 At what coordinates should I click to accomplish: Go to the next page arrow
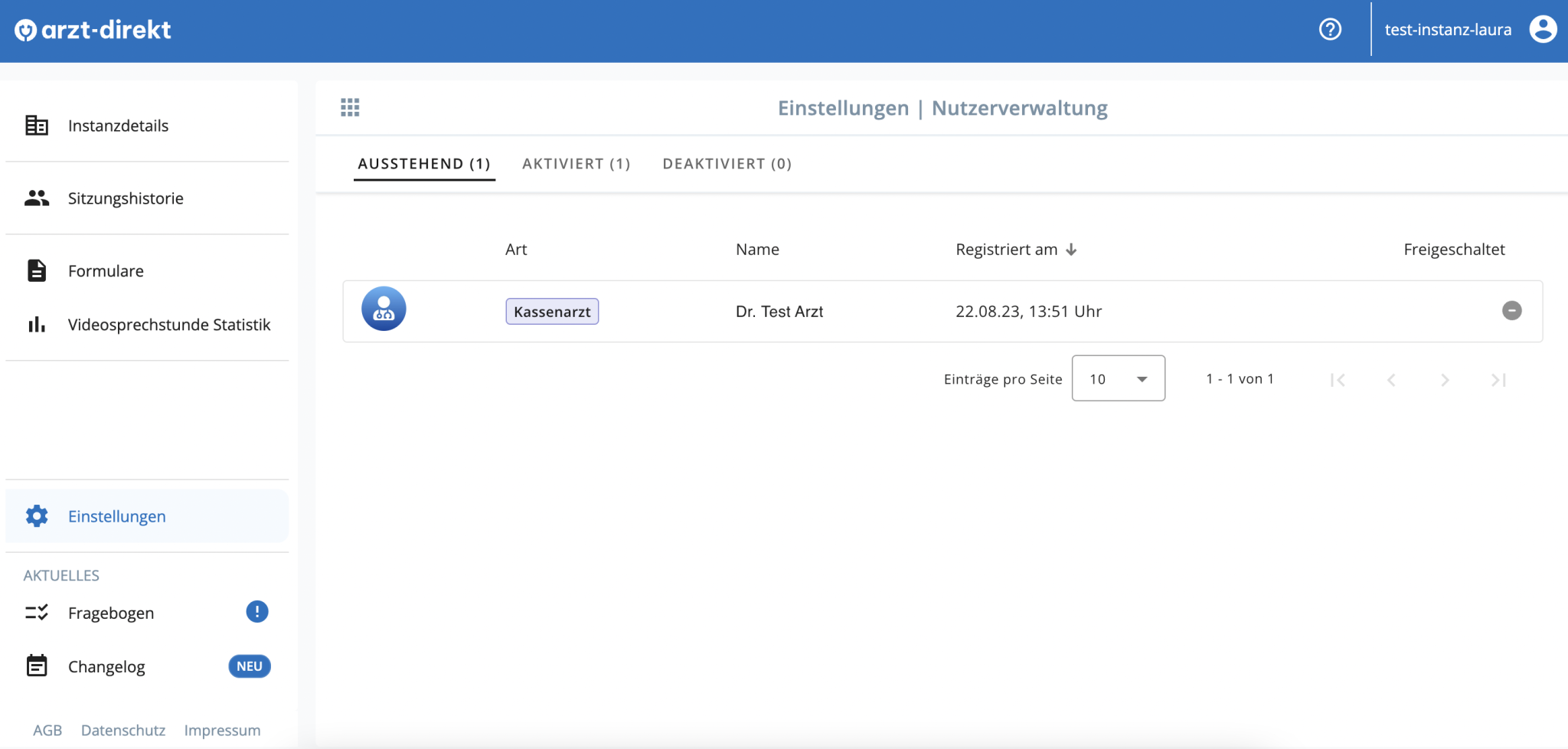click(1445, 380)
